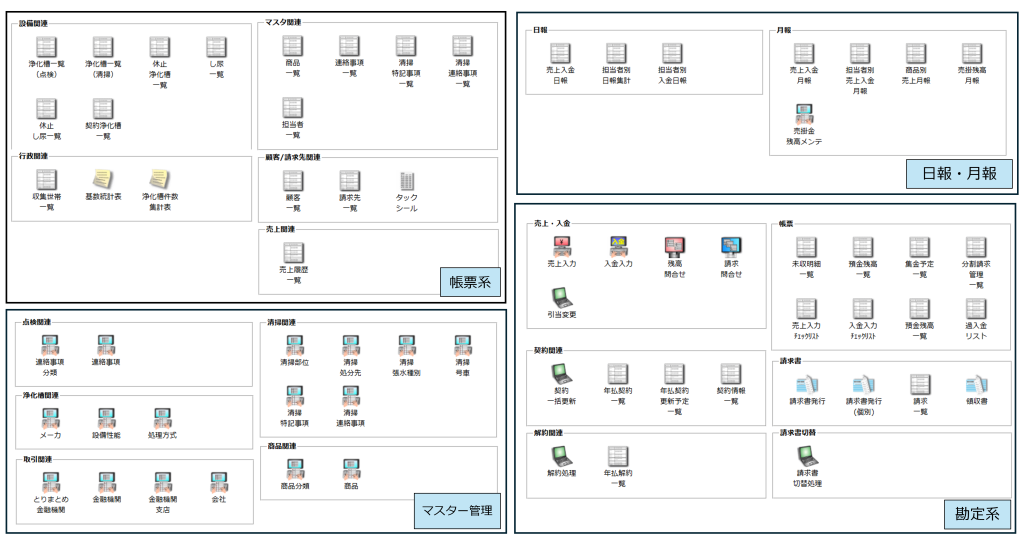Open 金融機関支店 master icon
This screenshot has width=1024, height=545.
tap(163, 483)
